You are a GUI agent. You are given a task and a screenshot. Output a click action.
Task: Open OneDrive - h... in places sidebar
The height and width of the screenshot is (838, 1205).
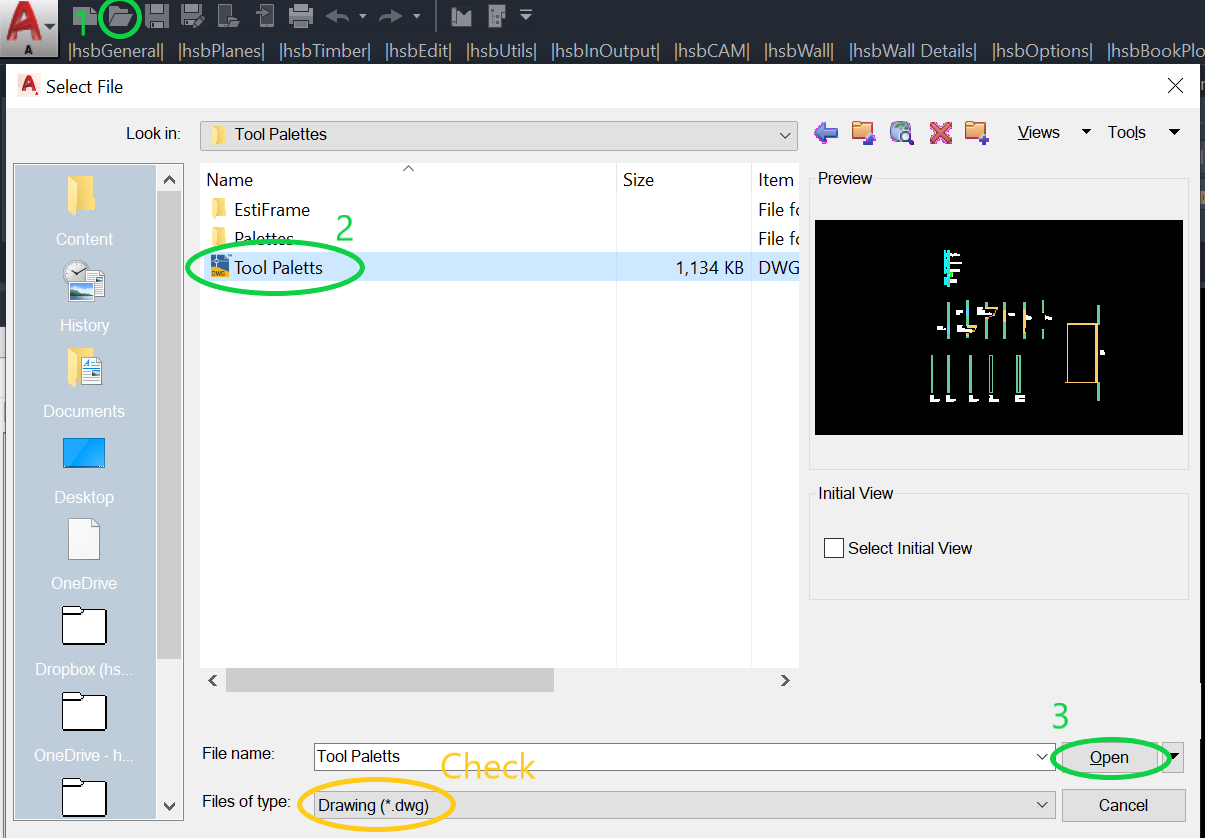pyautogui.click(x=84, y=726)
